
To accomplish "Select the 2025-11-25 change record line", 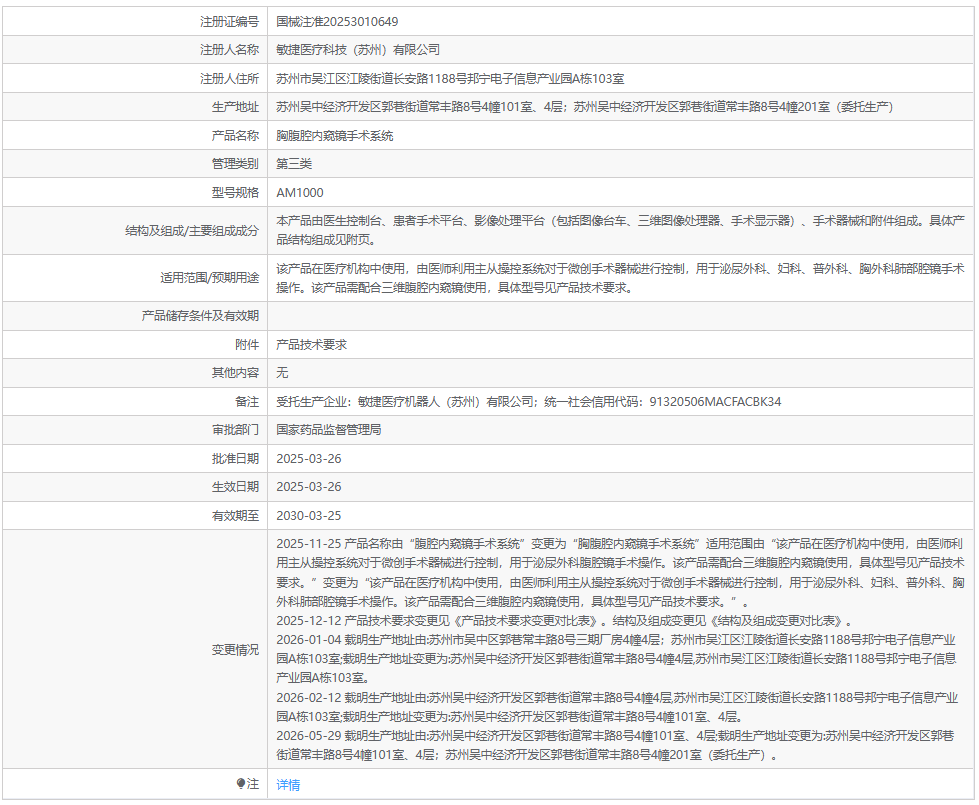I will tap(621, 573).
